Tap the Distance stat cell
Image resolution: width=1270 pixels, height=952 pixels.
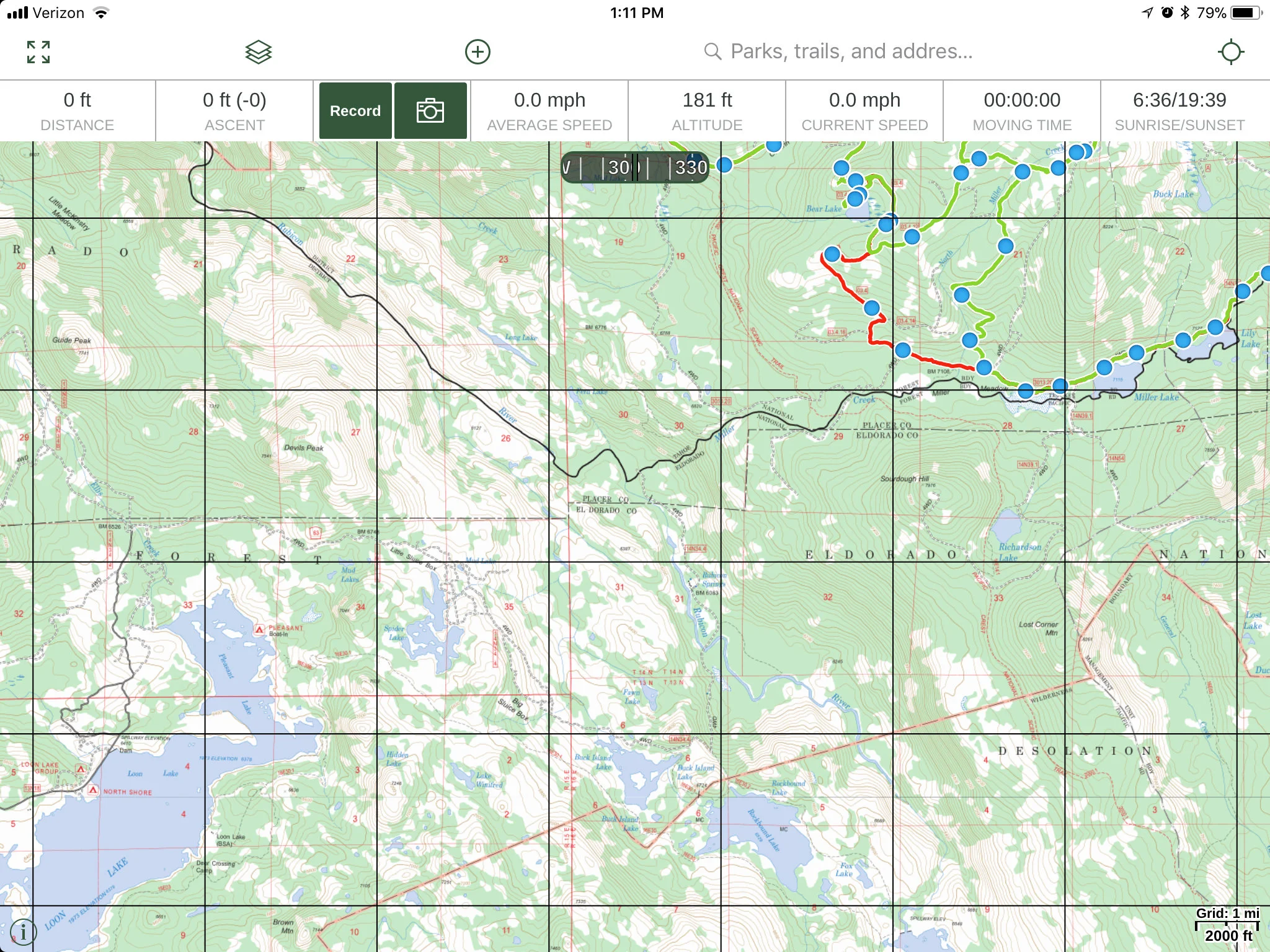point(78,111)
